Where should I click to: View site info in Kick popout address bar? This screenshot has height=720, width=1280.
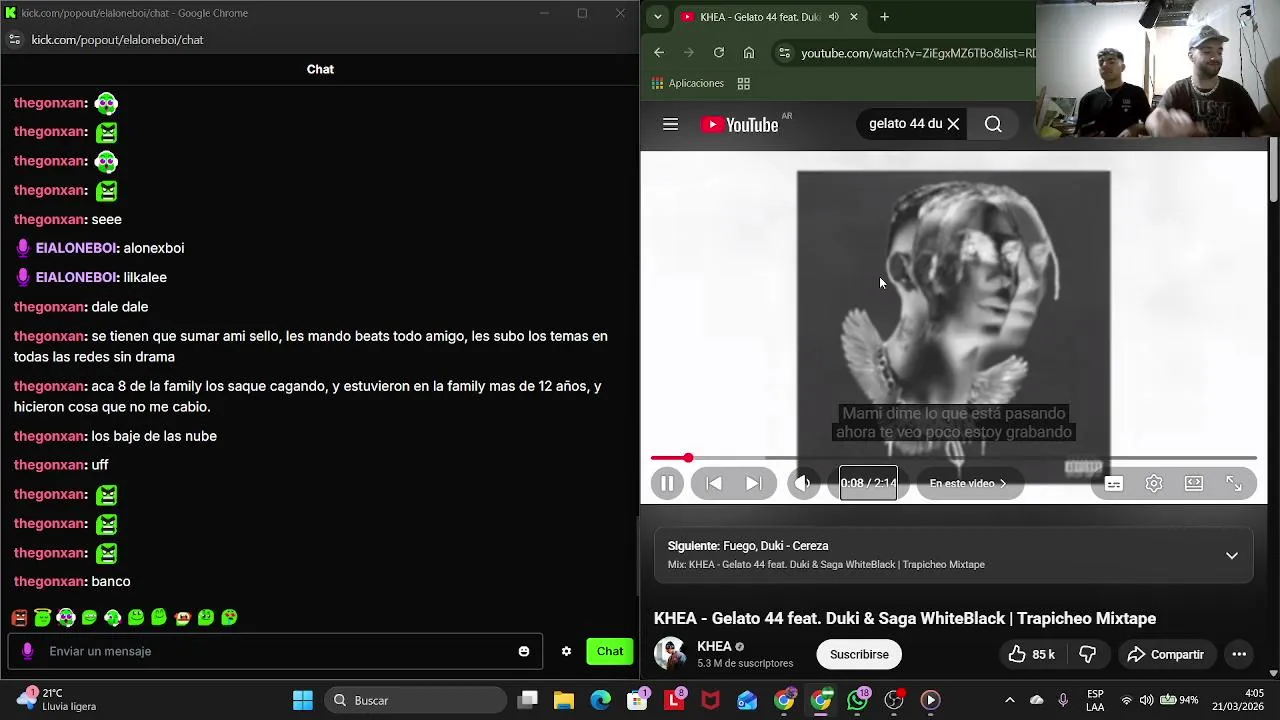coord(14,40)
